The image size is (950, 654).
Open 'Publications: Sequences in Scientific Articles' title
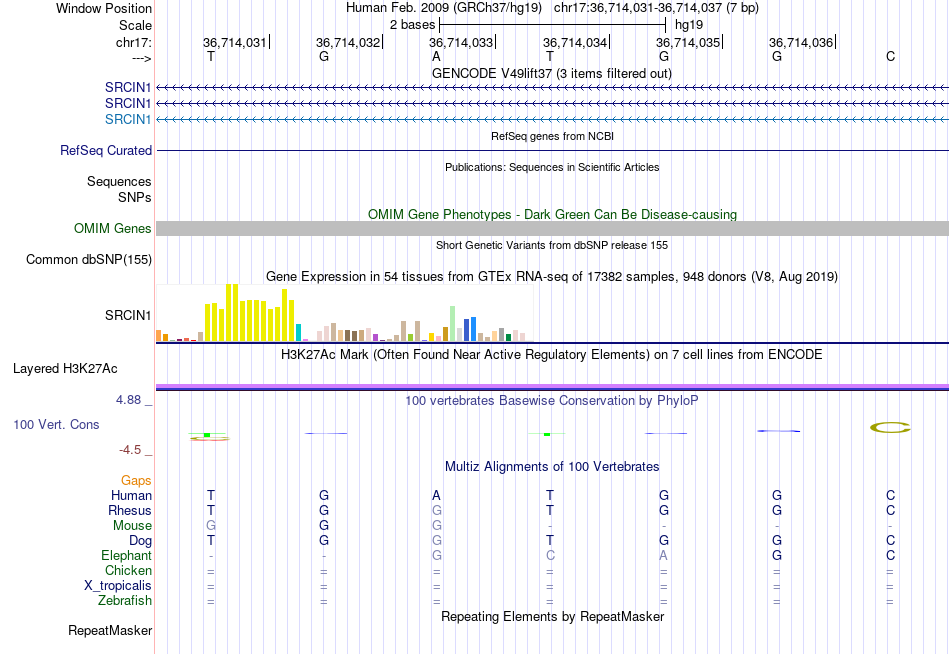[552, 167]
